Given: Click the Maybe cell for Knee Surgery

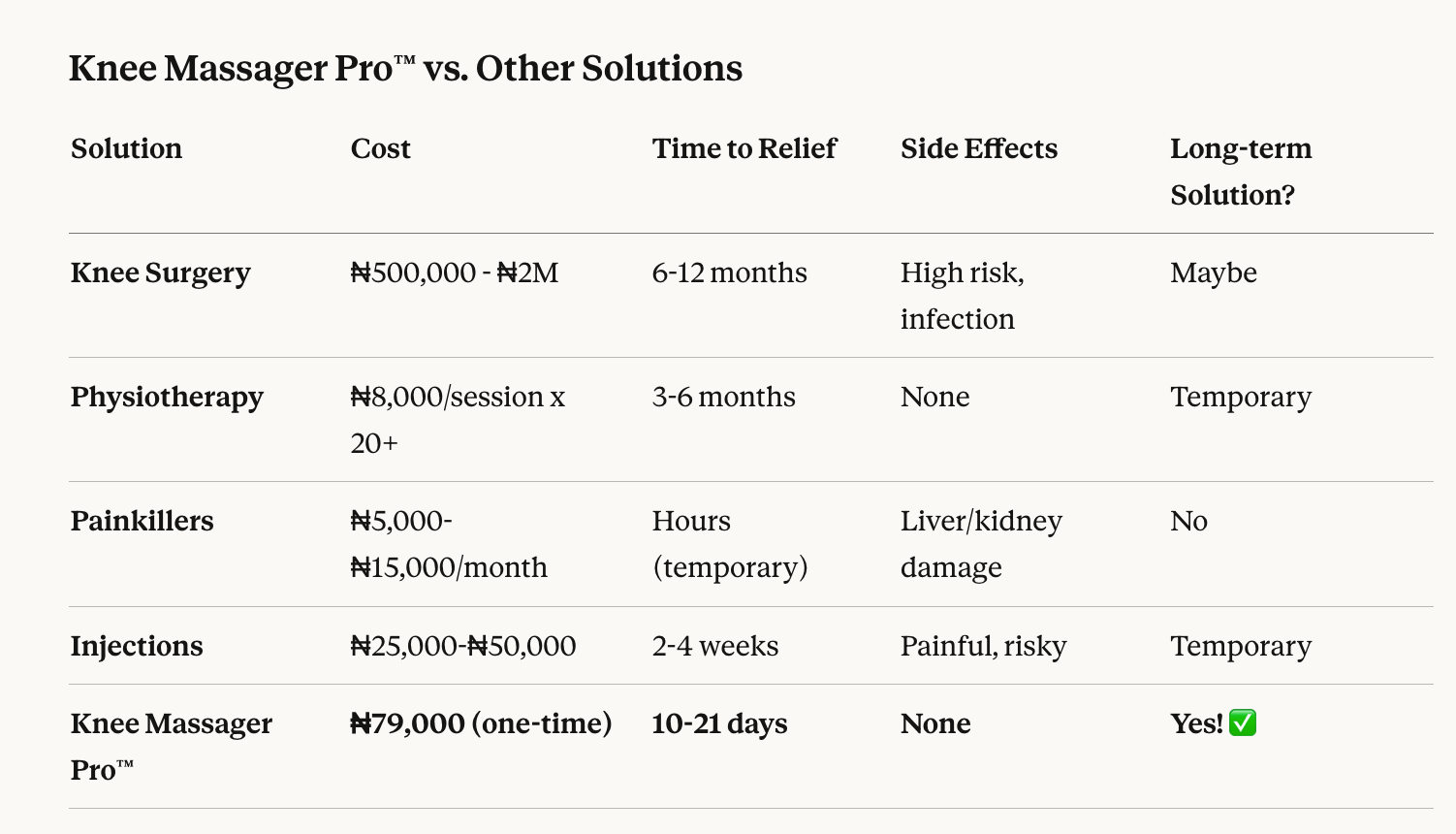Looking at the screenshot, I should (x=1213, y=273).
